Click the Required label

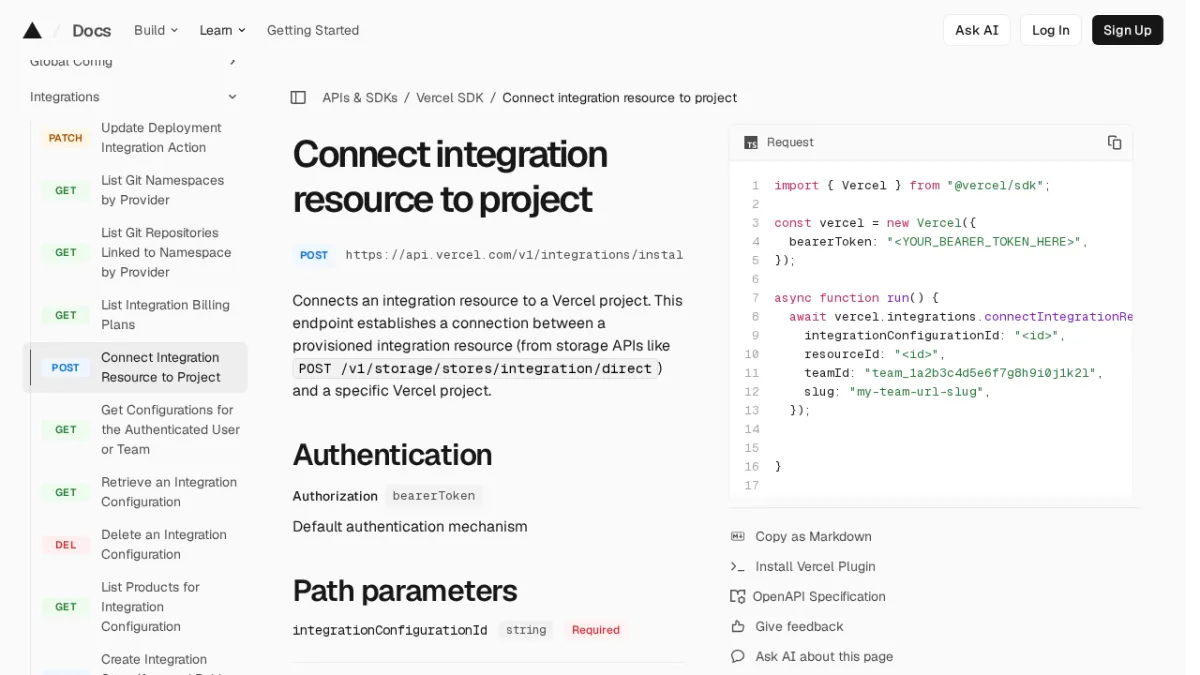[x=596, y=631]
